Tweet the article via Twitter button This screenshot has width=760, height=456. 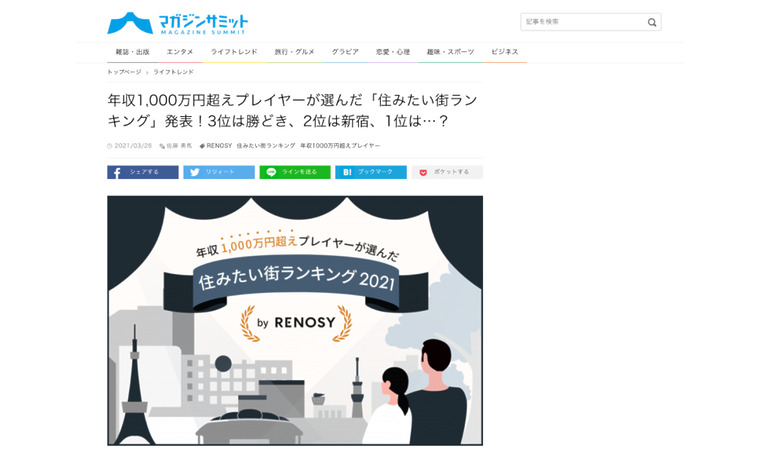coord(219,172)
